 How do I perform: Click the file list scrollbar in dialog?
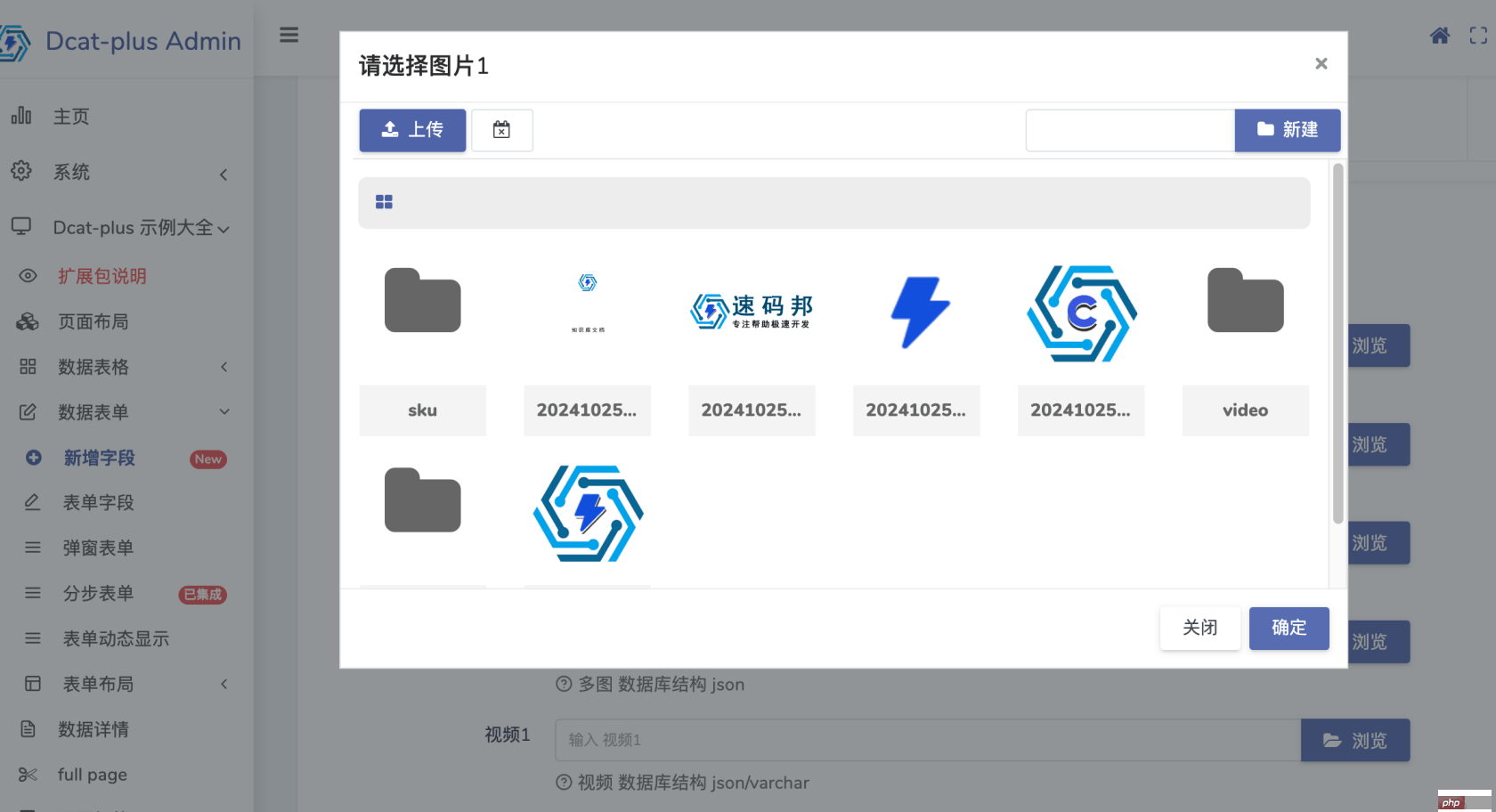pos(1337,344)
